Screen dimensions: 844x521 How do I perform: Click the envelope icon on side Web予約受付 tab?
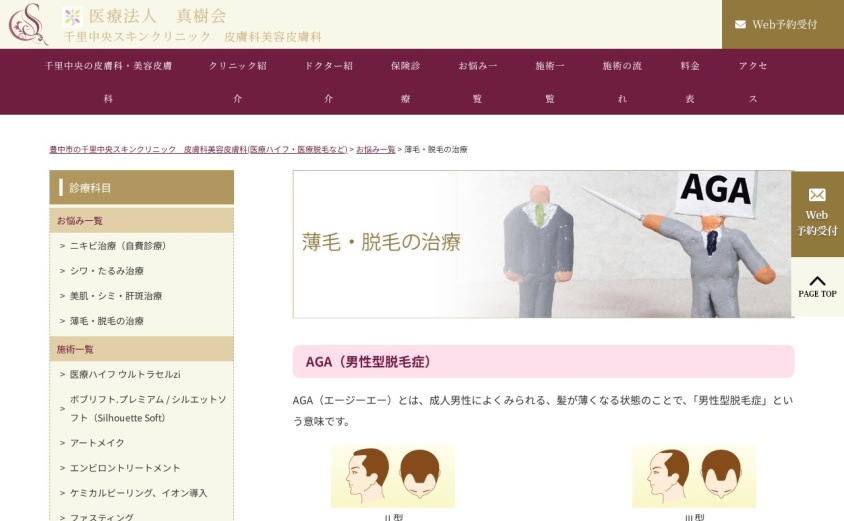817,194
